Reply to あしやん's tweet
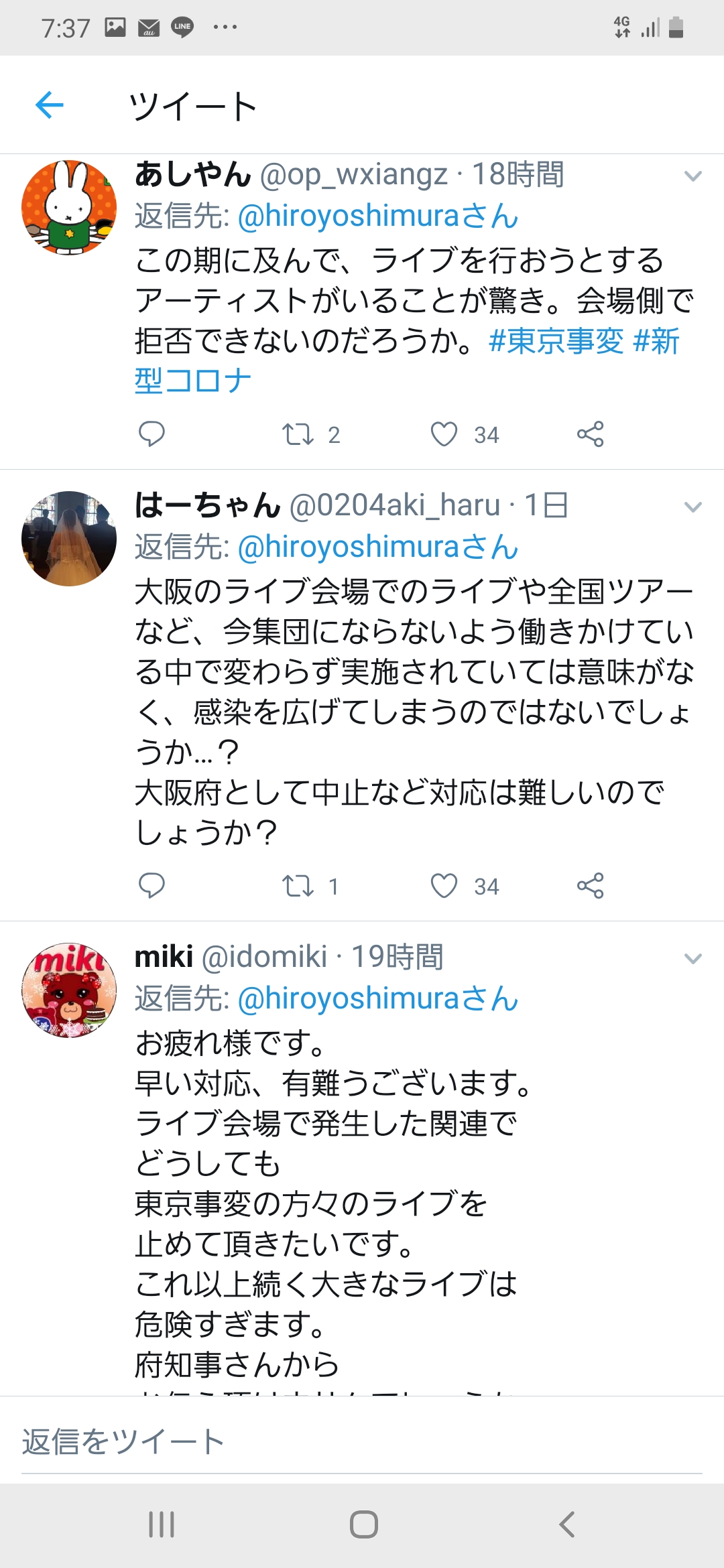 (x=152, y=434)
